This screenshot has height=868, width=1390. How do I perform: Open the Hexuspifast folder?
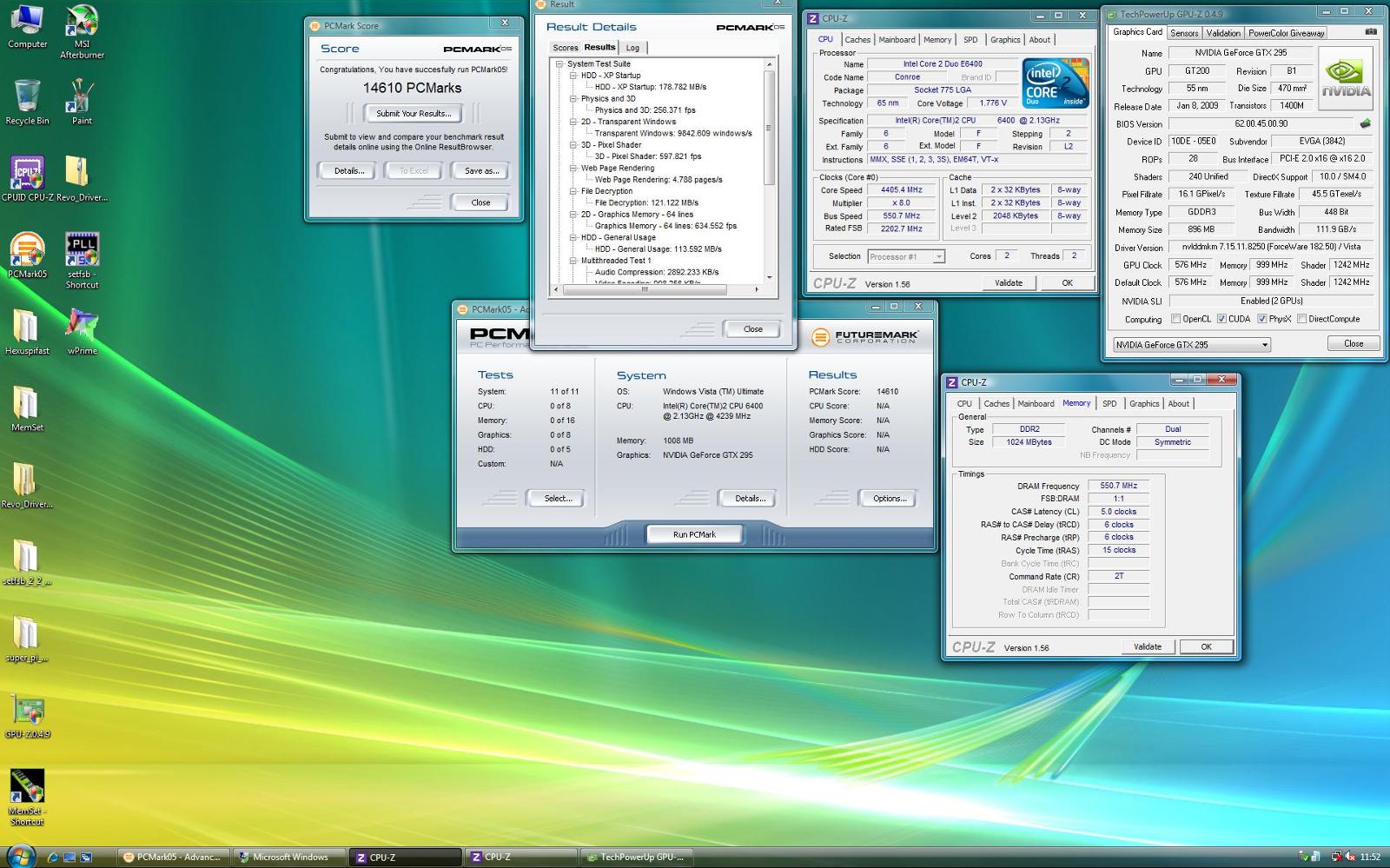point(27,332)
